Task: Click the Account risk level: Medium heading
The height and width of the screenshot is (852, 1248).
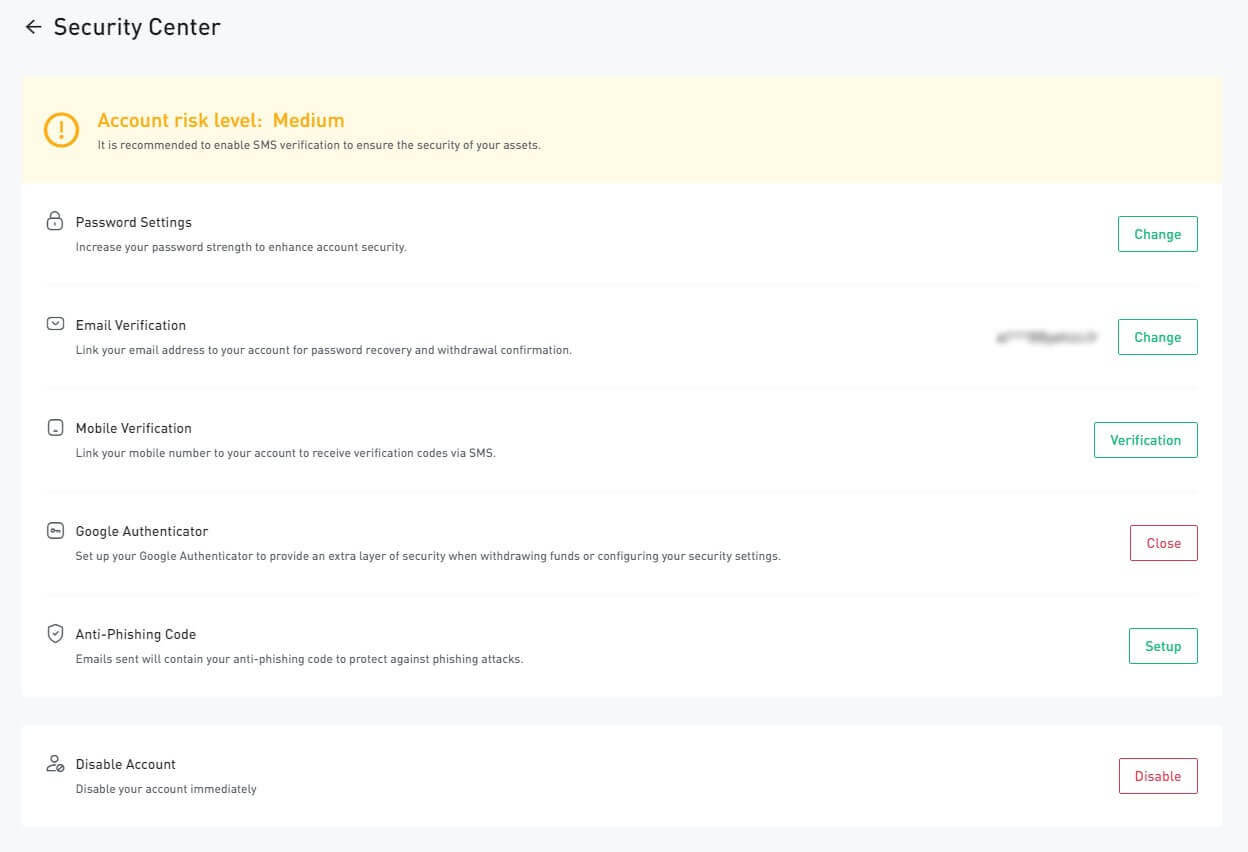Action: pyautogui.click(x=220, y=120)
